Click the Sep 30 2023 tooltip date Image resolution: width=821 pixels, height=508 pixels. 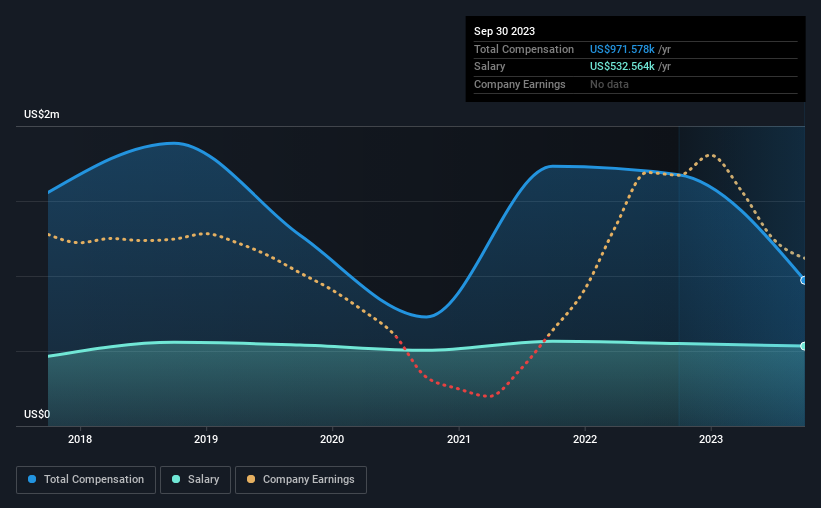(x=504, y=31)
